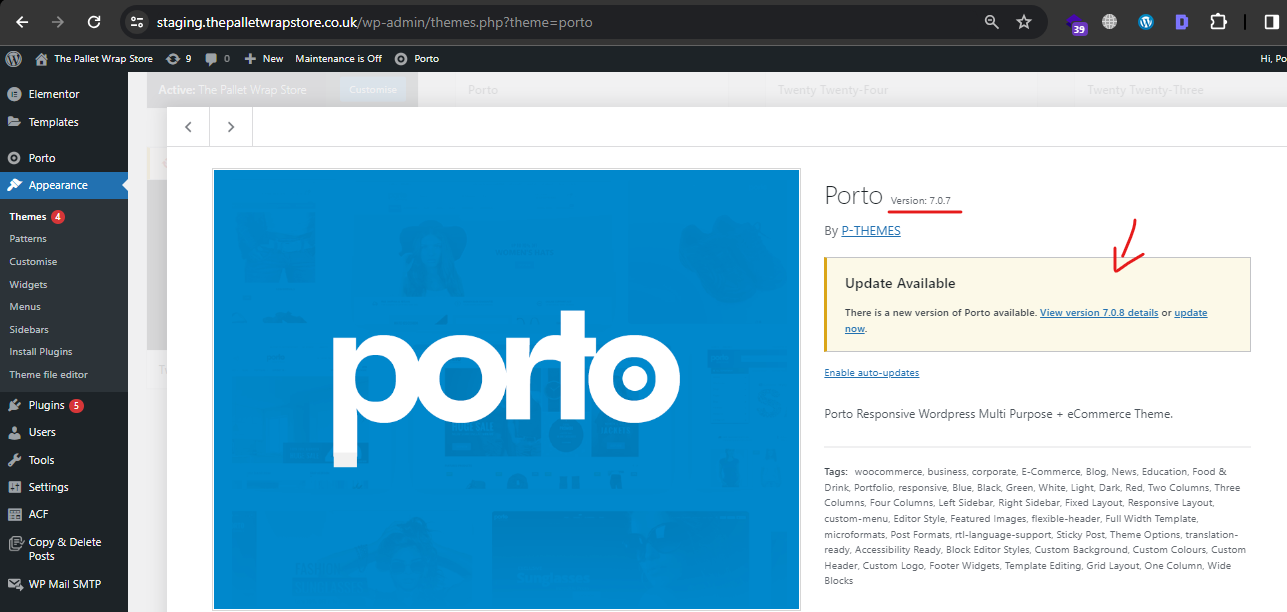
Task: Reload the page with the refresh icon
Action: (94, 21)
